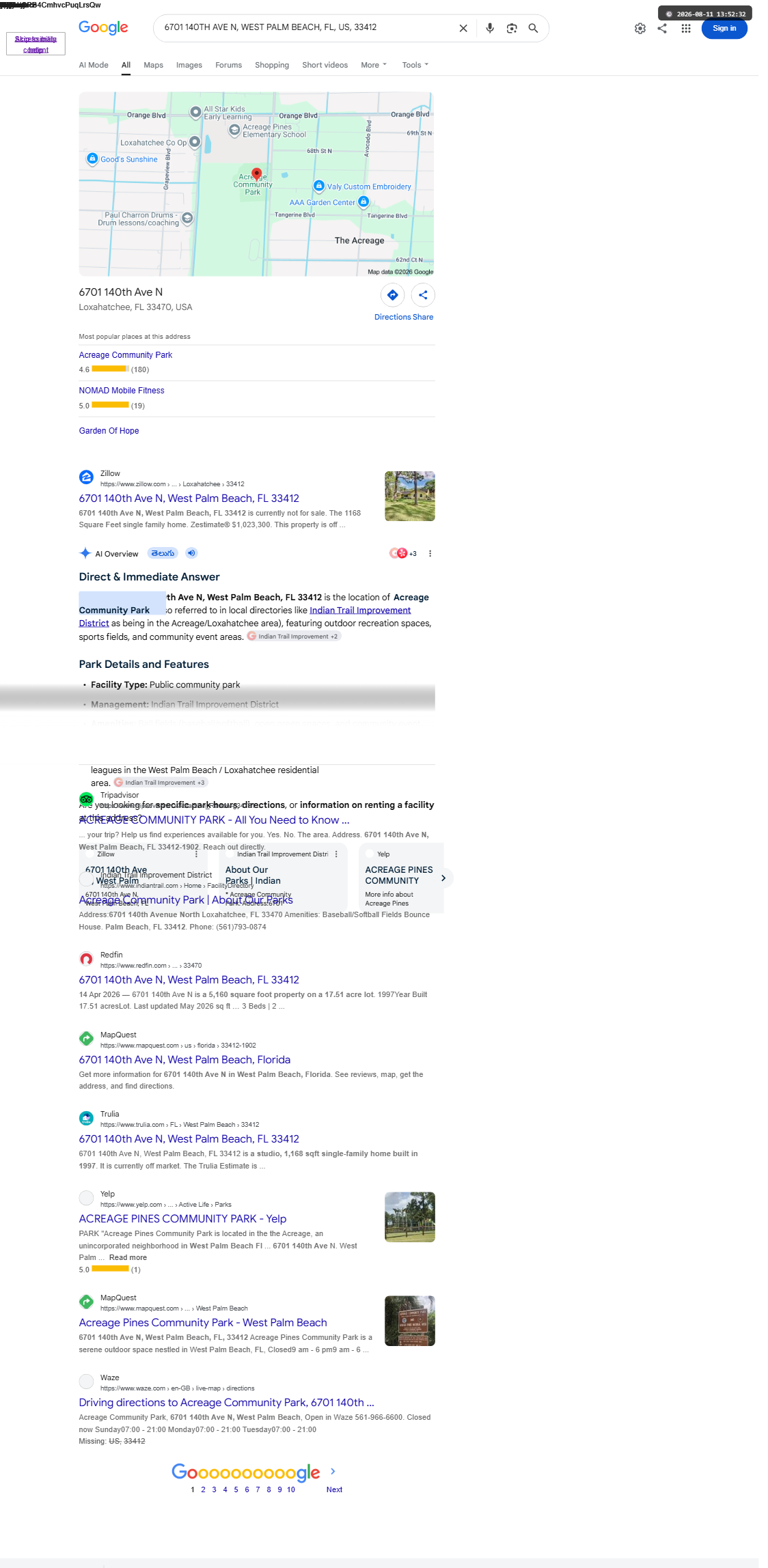Viewport: 768px width, 1568px height.
Task: Click the red map pin marker
Action: (x=256, y=174)
